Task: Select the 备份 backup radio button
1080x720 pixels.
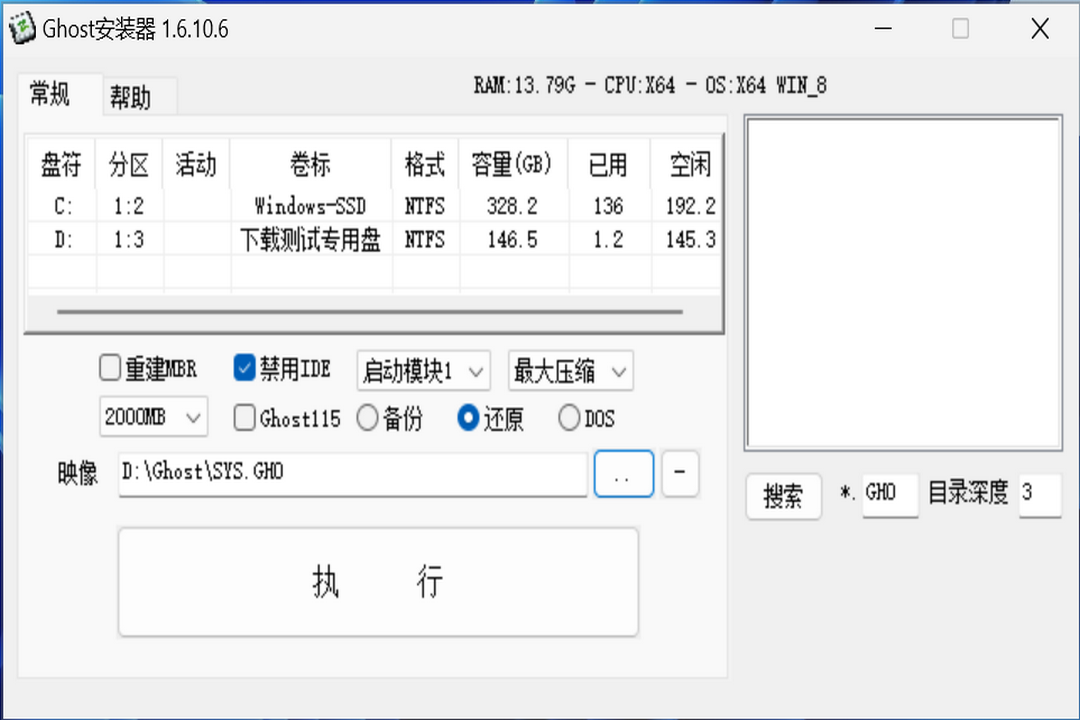Action: point(368,418)
